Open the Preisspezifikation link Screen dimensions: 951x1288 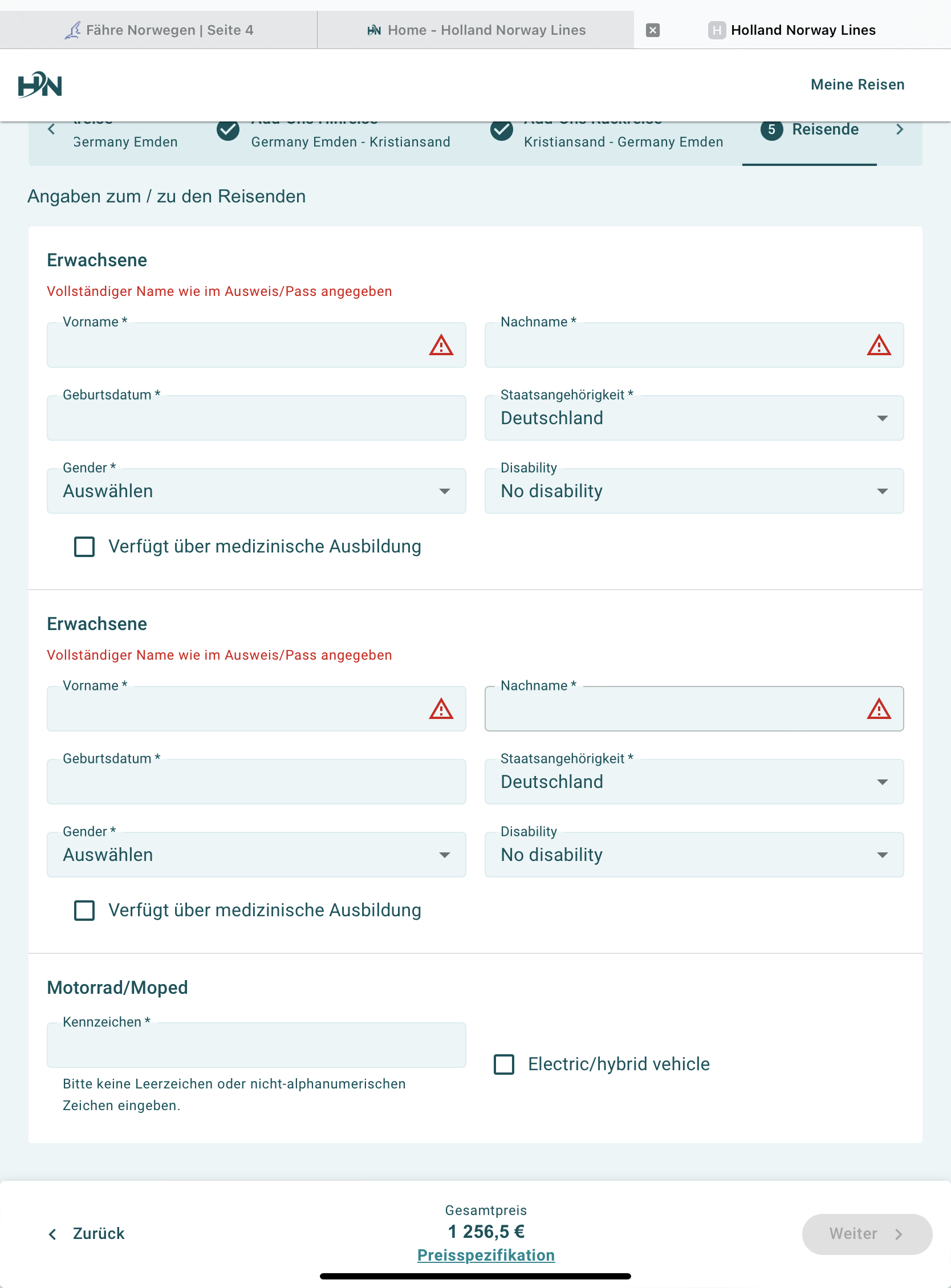click(x=486, y=1255)
